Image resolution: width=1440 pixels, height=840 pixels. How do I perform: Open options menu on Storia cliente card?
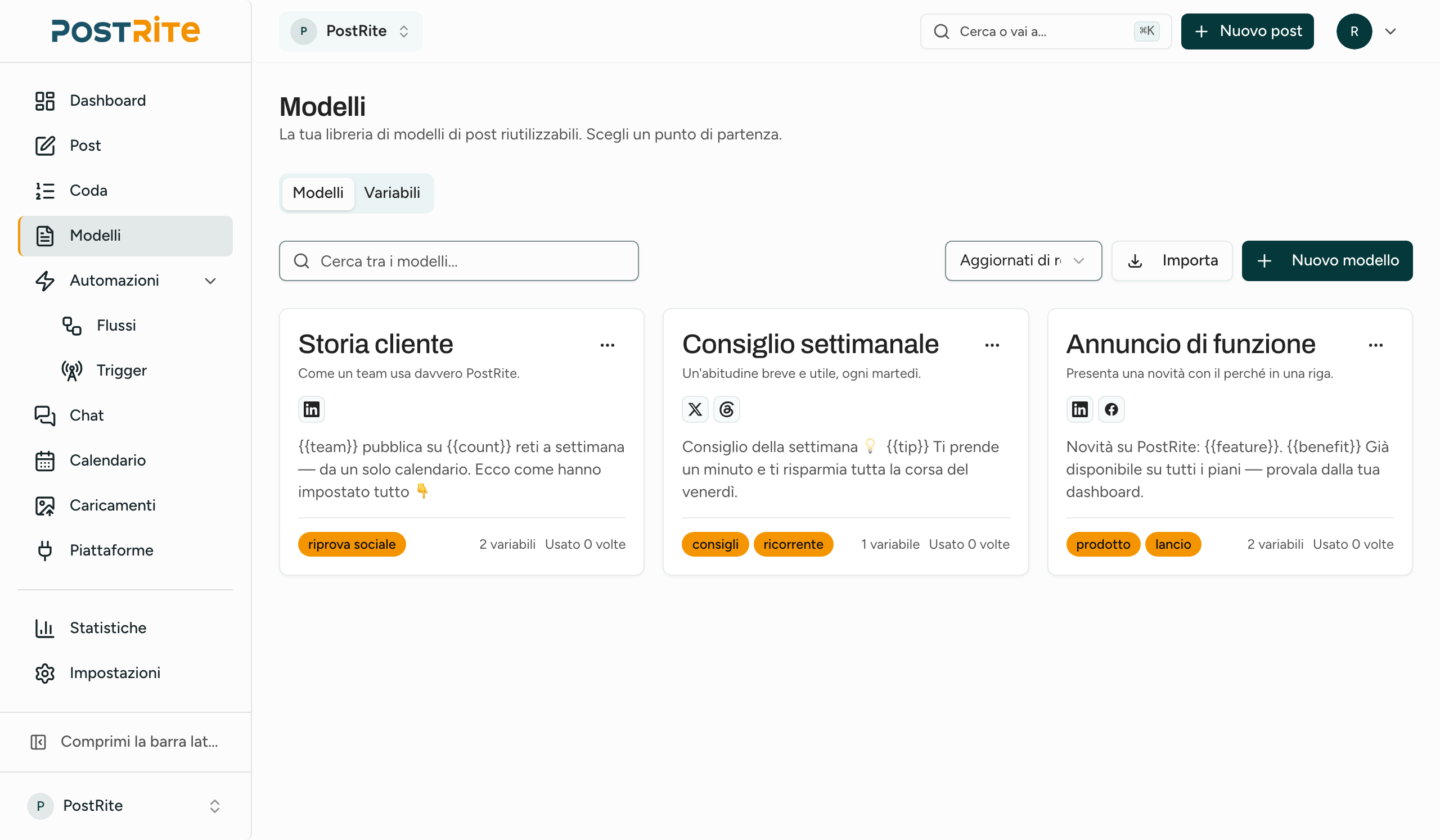607,345
